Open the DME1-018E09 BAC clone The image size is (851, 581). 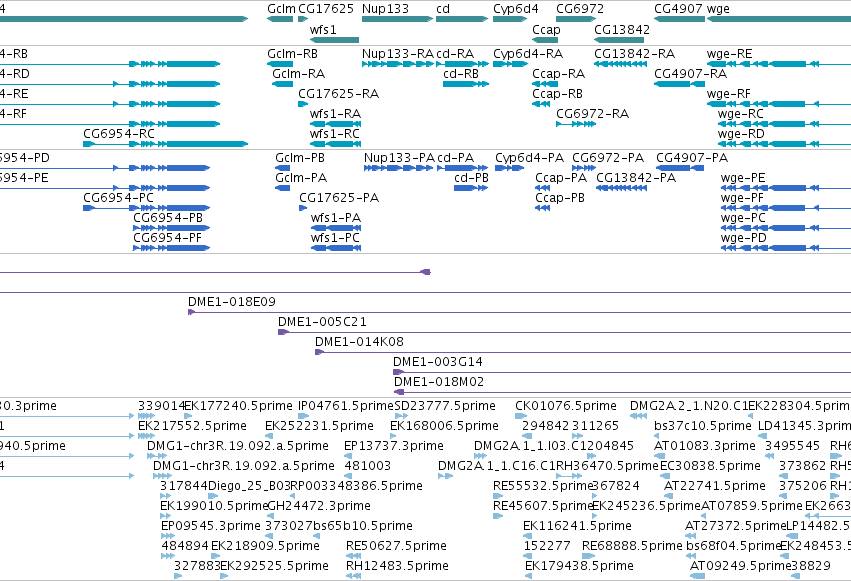pos(519,312)
